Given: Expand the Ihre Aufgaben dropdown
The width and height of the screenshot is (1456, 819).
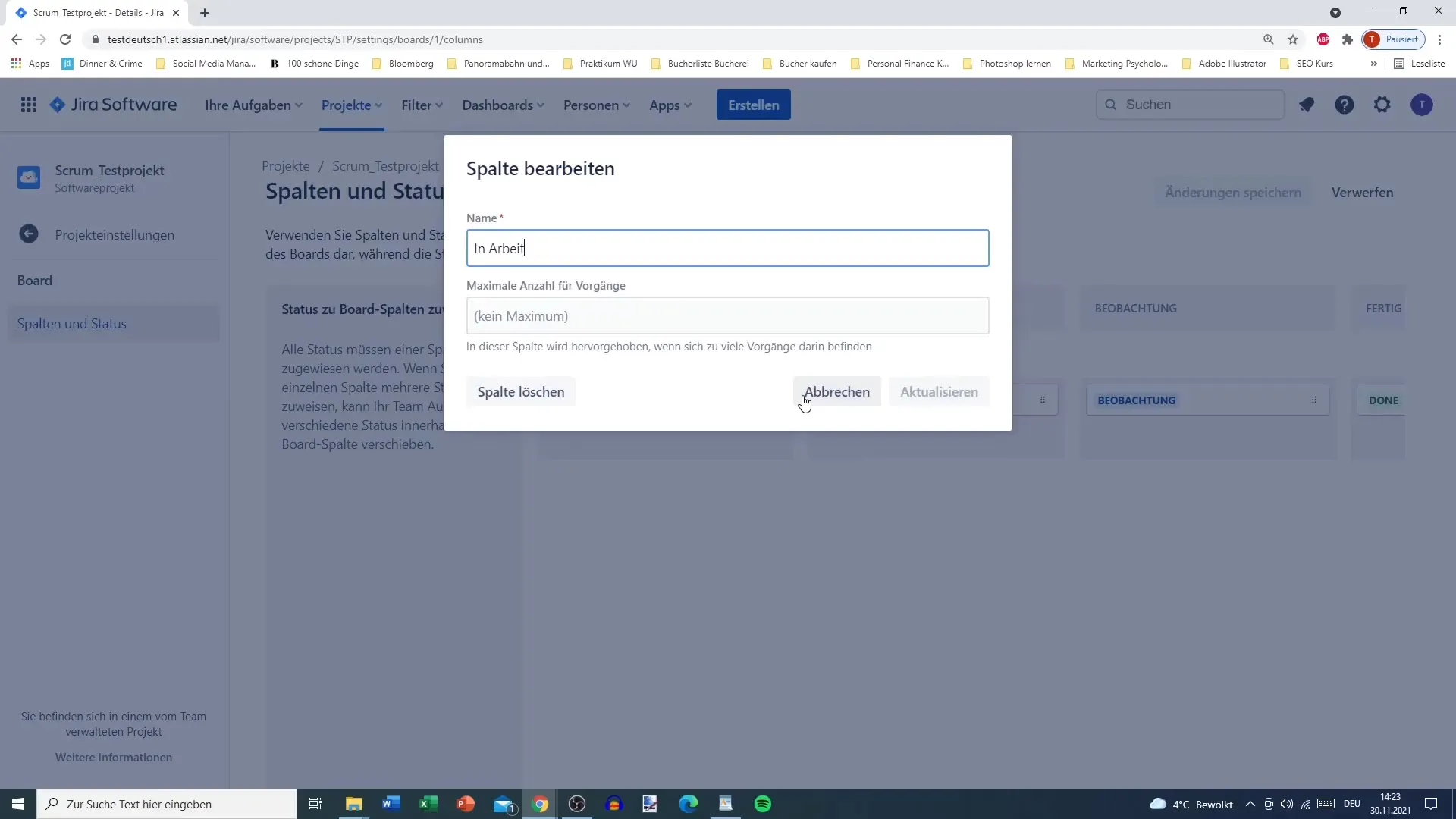Looking at the screenshot, I should coord(253,105).
